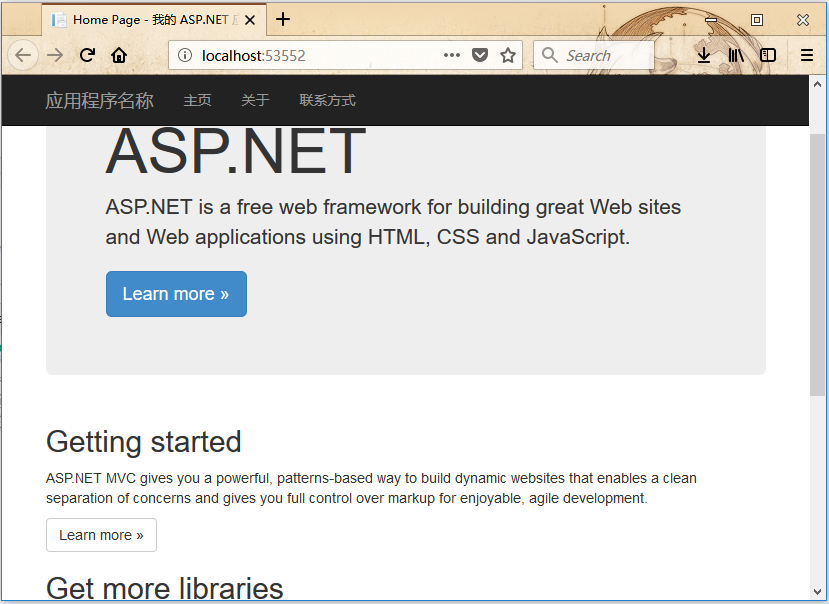Click the browser Back arrow button
829x604 pixels.
pos(23,56)
